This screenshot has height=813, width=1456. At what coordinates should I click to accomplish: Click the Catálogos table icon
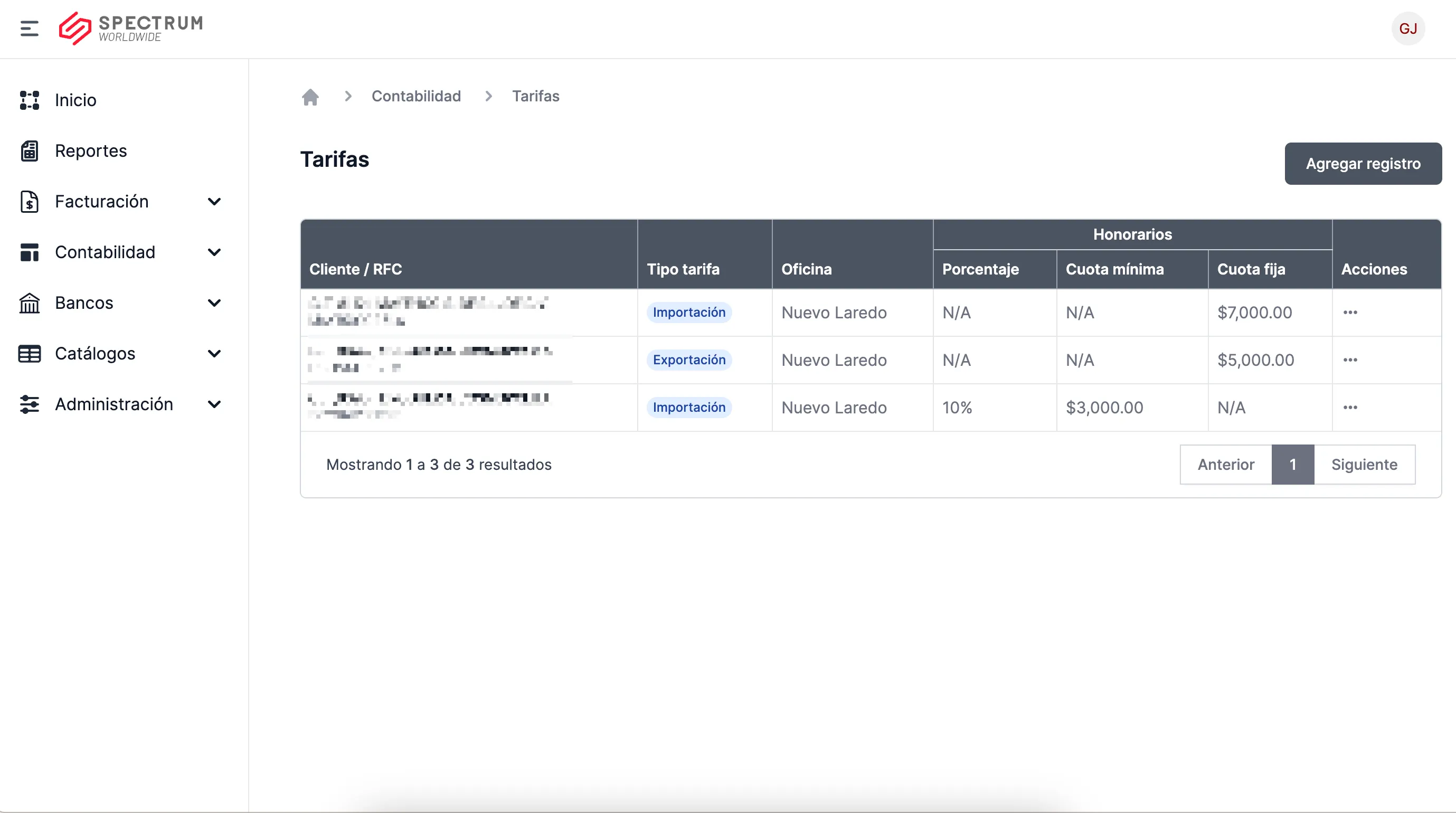pyautogui.click(x=30, y=354)
